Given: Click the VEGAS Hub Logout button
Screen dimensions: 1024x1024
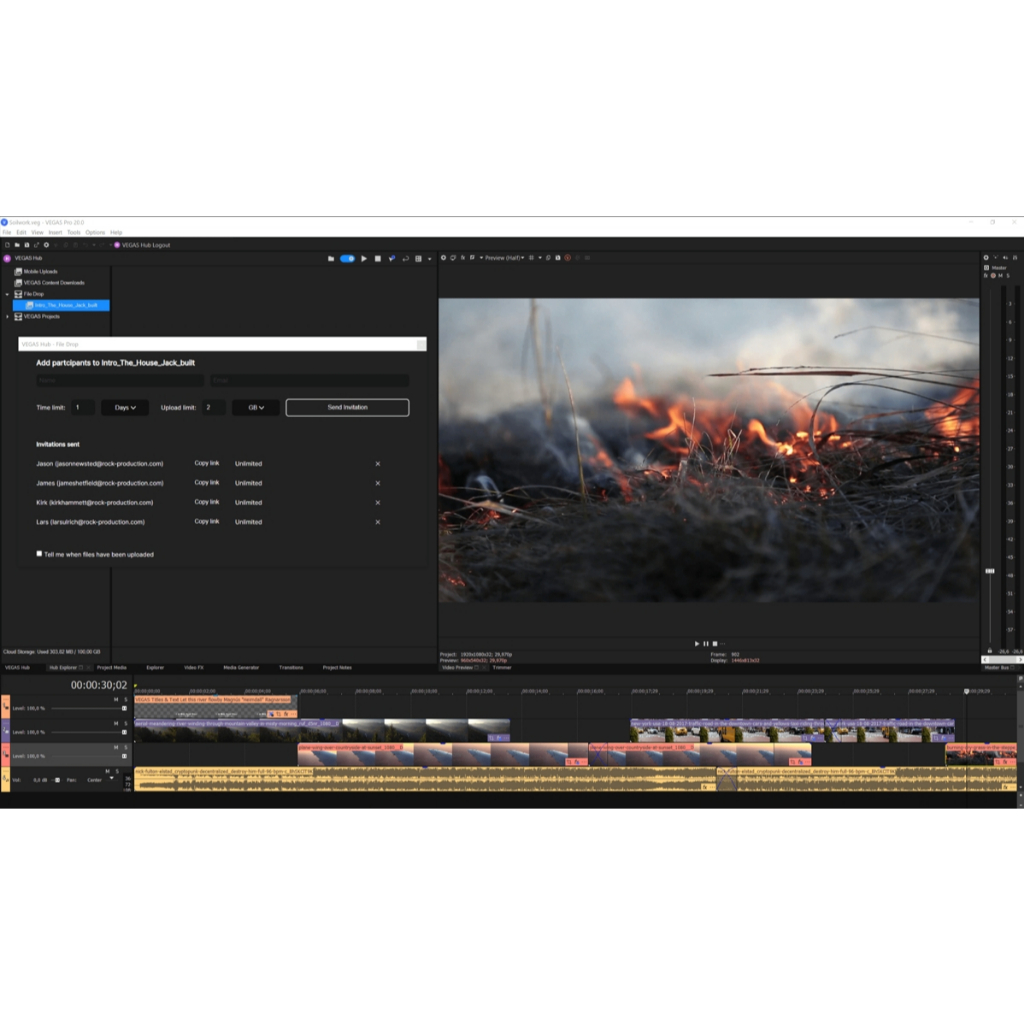Looking at the screenshot, I should tap(142, 245).
